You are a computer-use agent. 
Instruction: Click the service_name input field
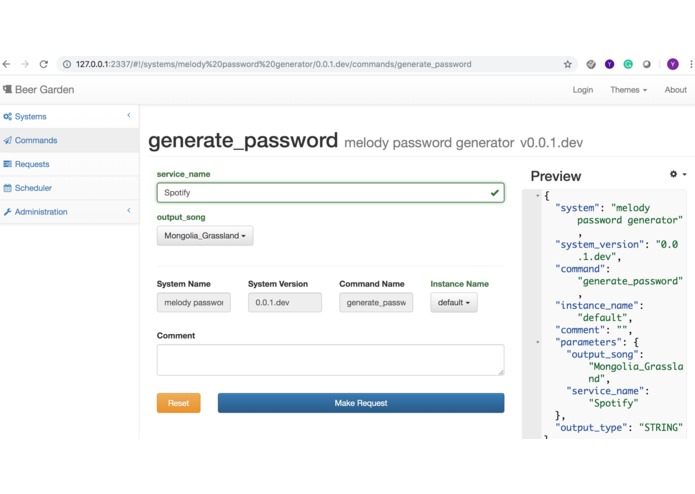pyautogui.click(x=330, y=193)
